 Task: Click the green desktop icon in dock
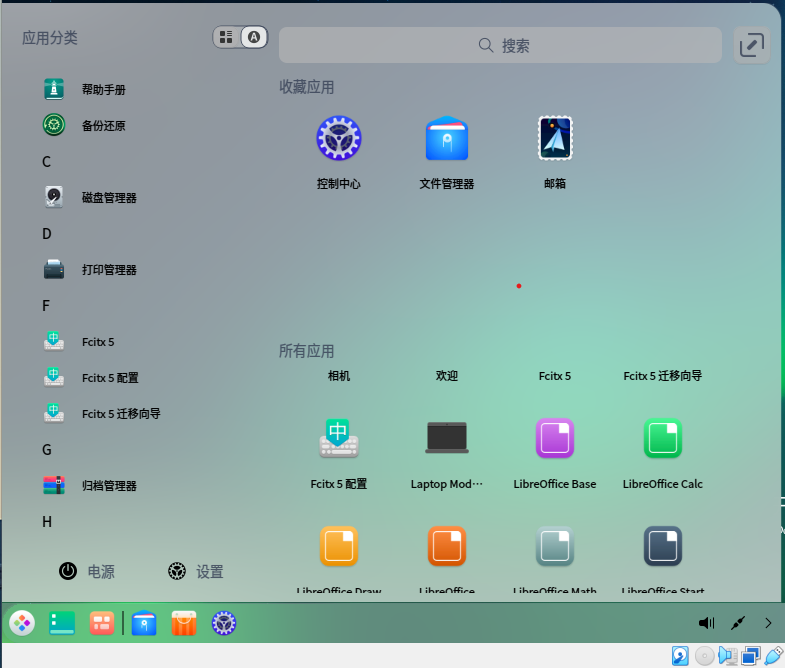click(x=62, y=623)
